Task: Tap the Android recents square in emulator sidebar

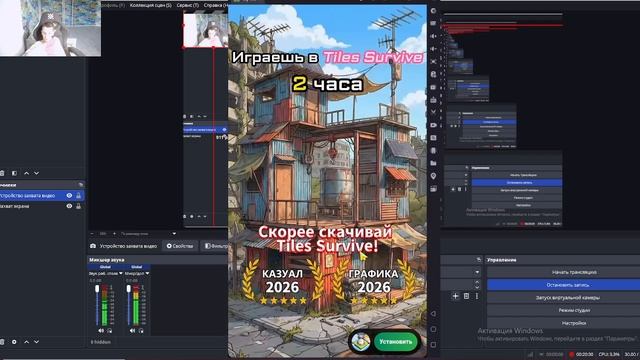Action: click(x=433, y=344)
